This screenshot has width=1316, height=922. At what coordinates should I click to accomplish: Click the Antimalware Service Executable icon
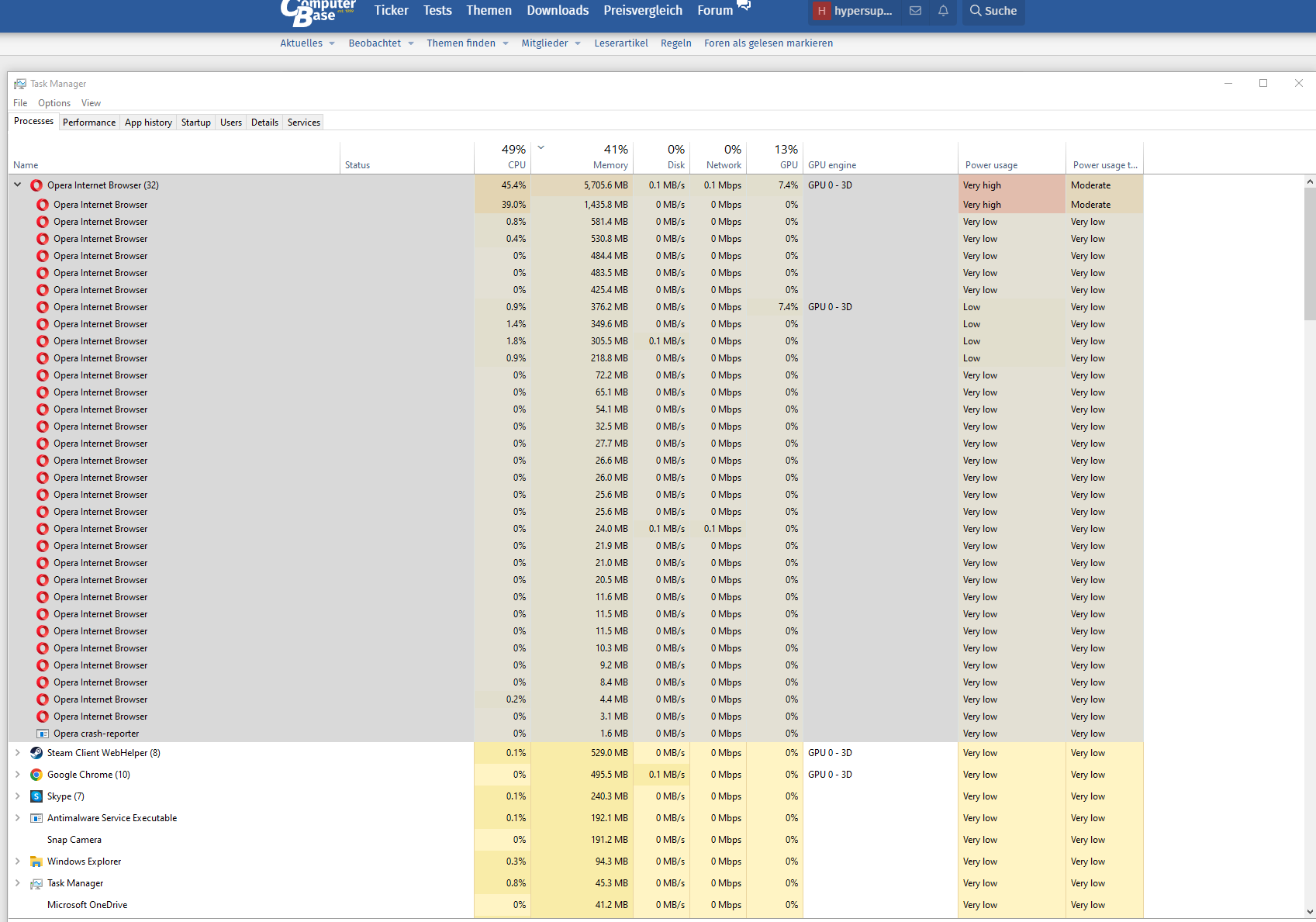coord(36,818)
